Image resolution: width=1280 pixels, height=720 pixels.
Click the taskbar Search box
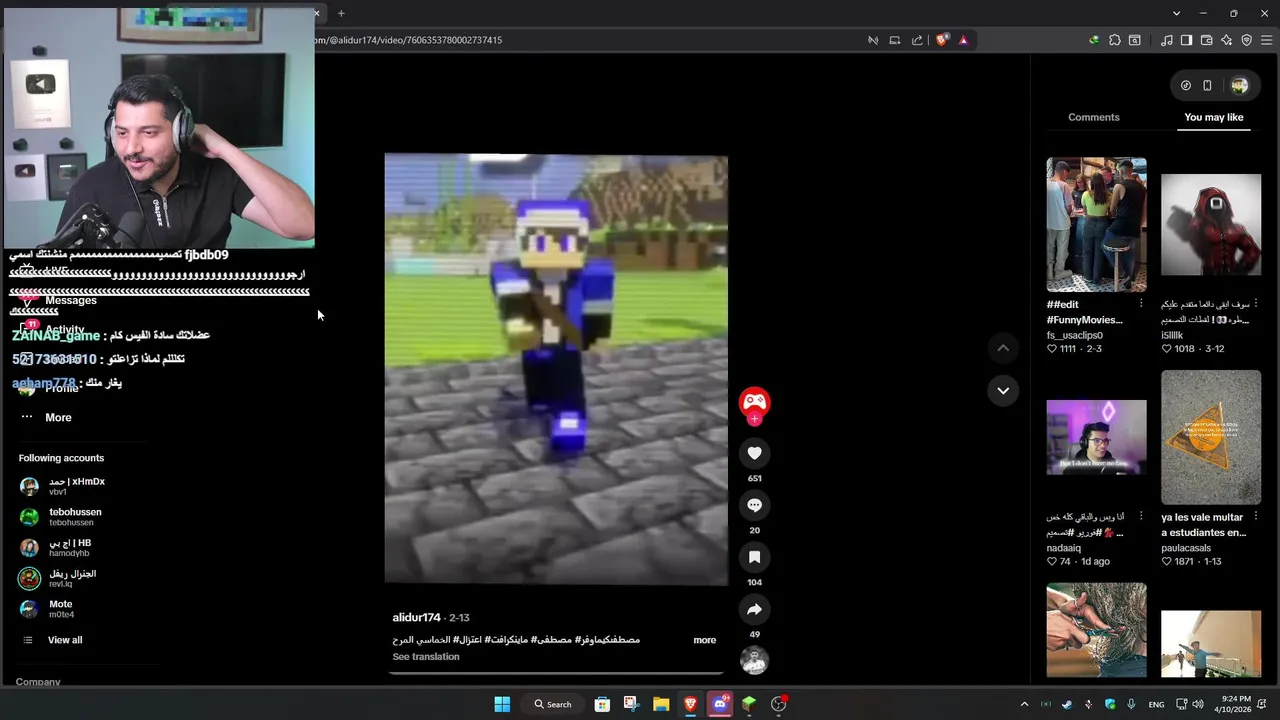553,704
